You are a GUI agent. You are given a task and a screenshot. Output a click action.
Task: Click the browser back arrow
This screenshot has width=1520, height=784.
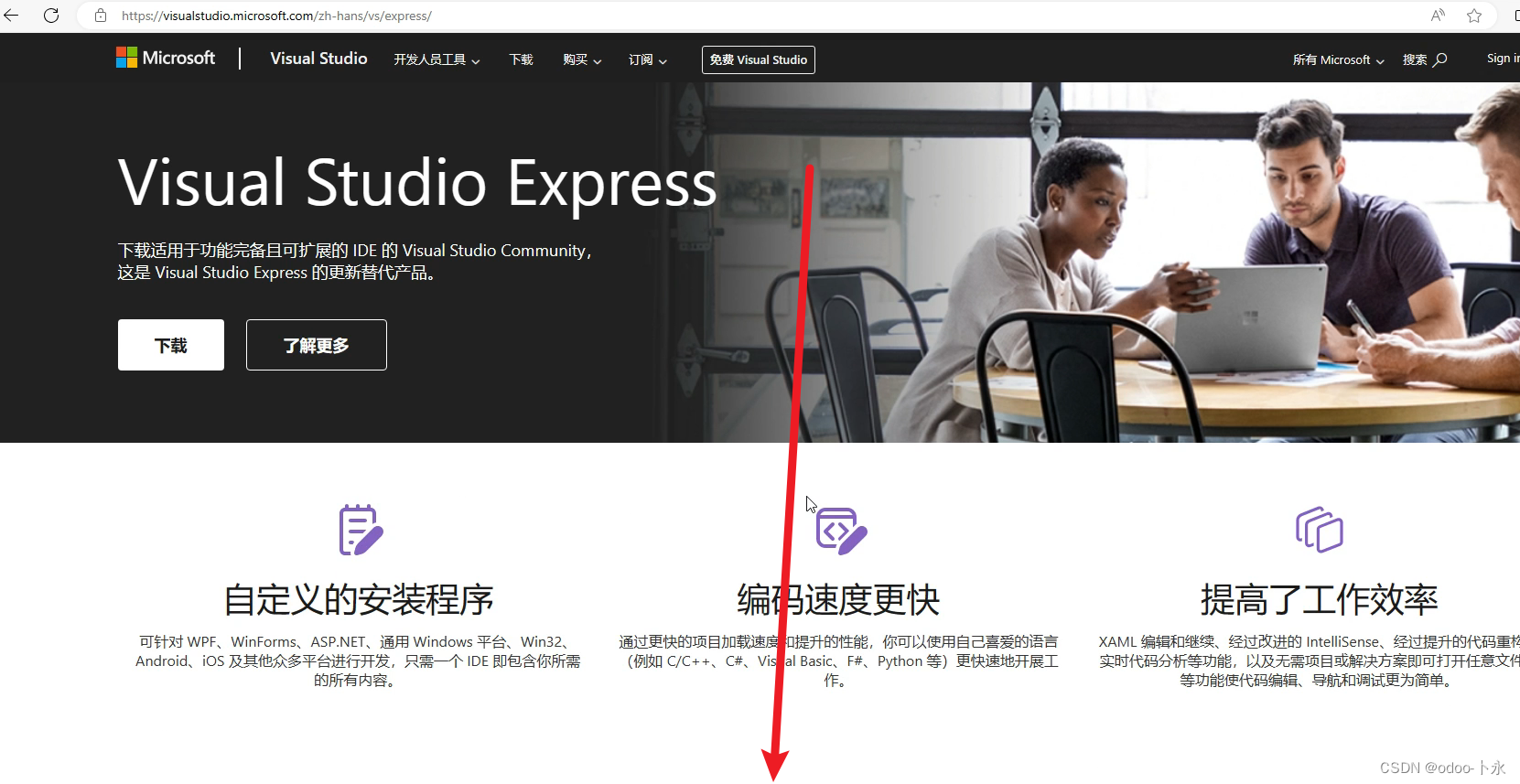(x=12, y=16)
